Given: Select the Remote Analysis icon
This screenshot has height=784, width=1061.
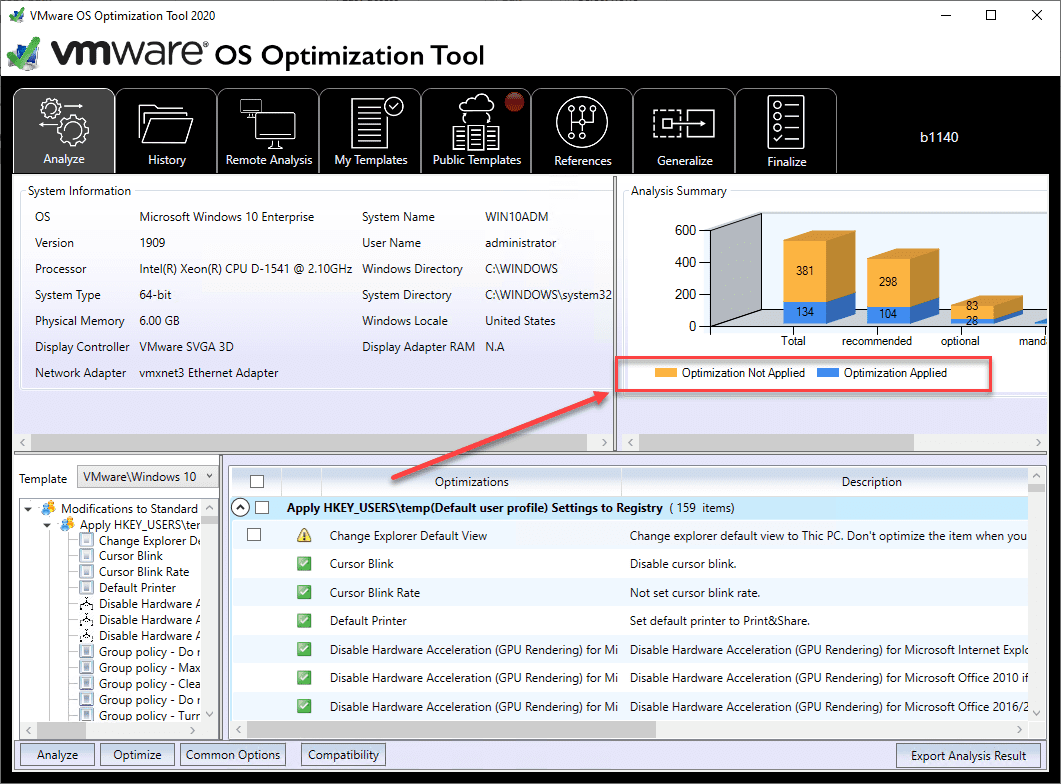Looking at the screenshot, I should (x=268, y=130).
